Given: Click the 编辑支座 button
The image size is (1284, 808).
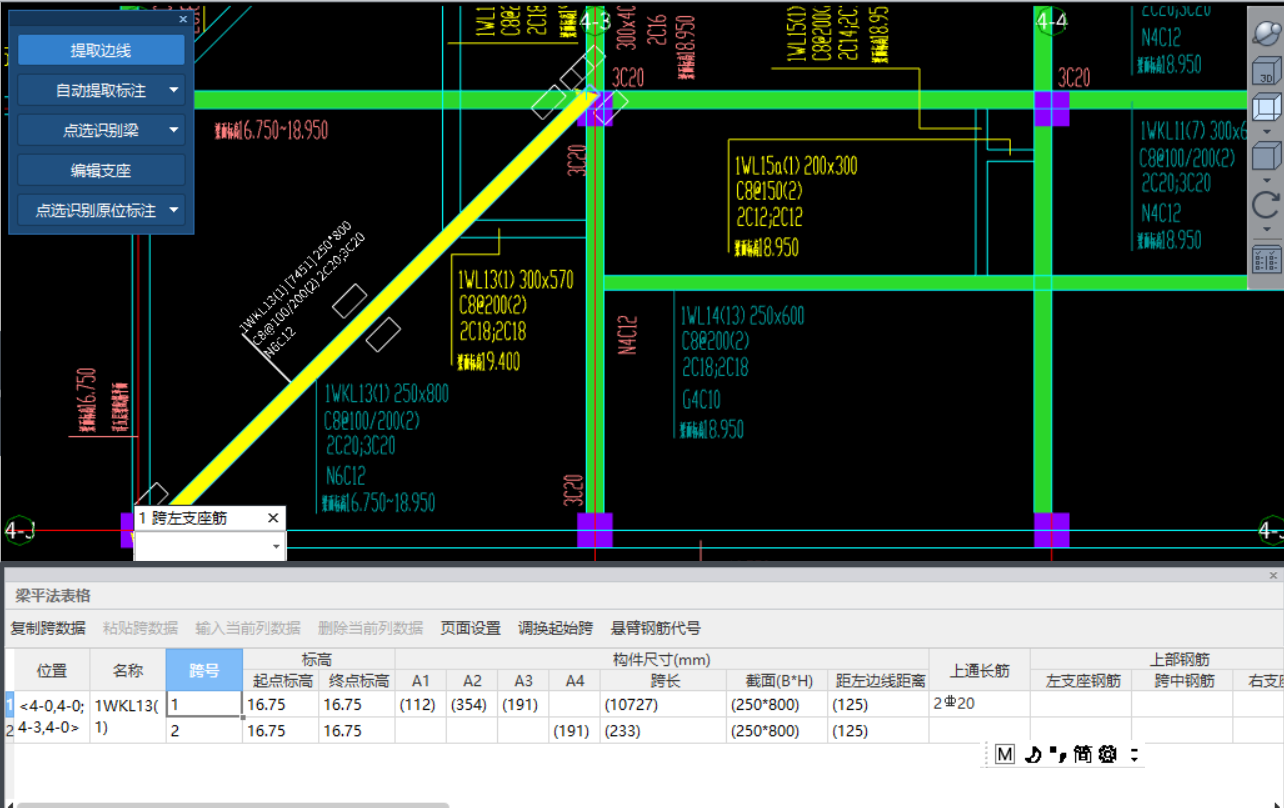Looking at the screenshot, I should [101, 170].
